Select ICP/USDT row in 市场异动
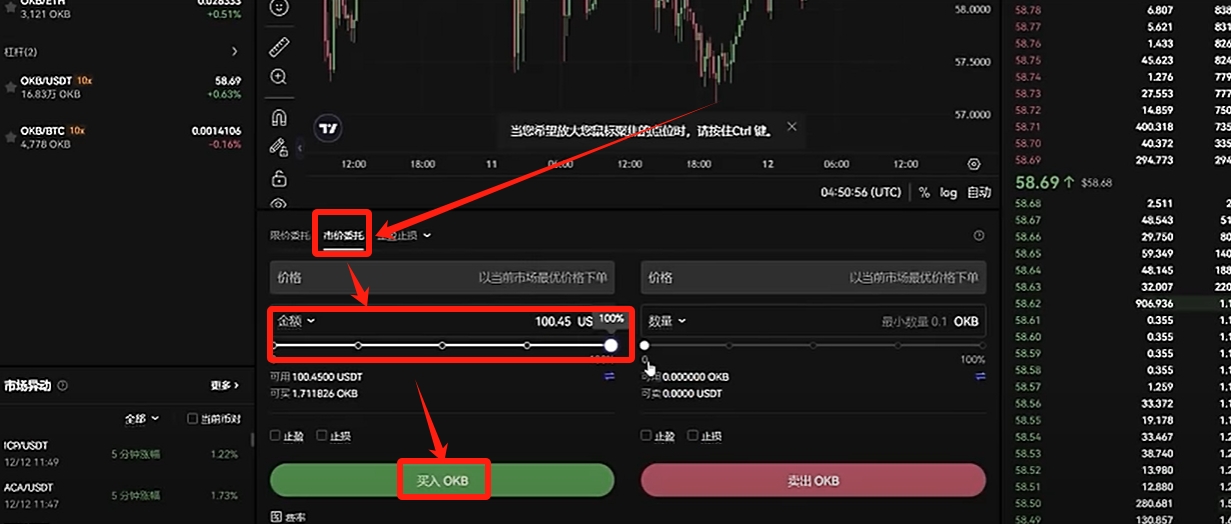The image size is (1231, 524). pos(124,452)
